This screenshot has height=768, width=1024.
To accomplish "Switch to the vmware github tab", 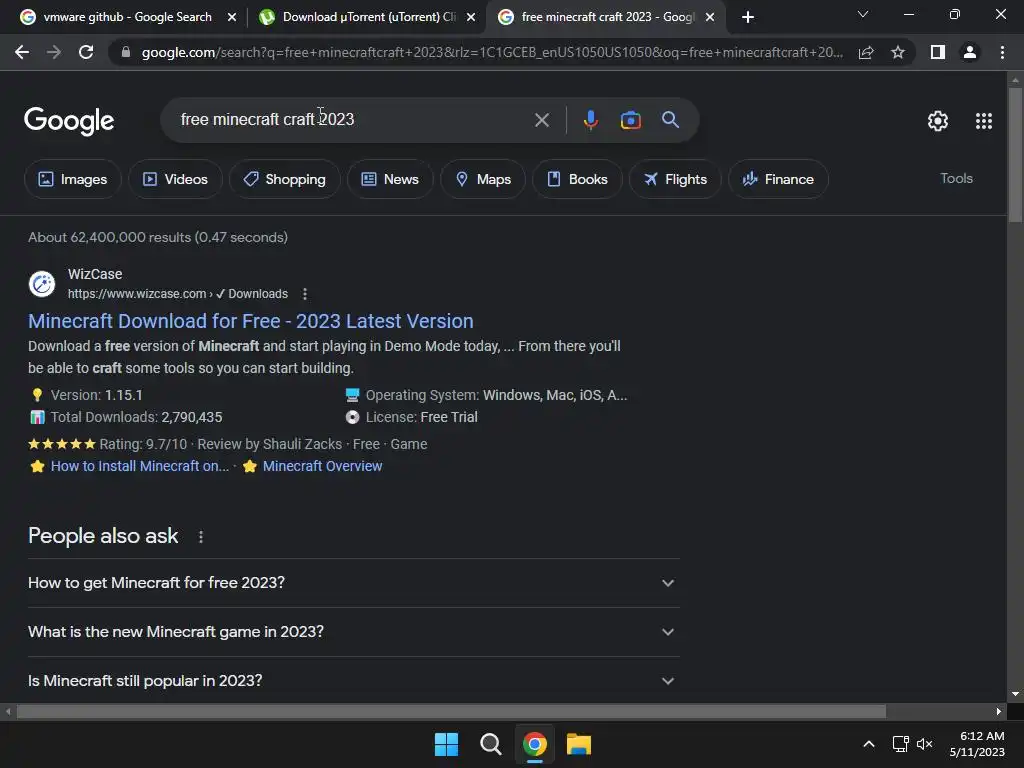I will pyautogui.click(x=127, y=17).
